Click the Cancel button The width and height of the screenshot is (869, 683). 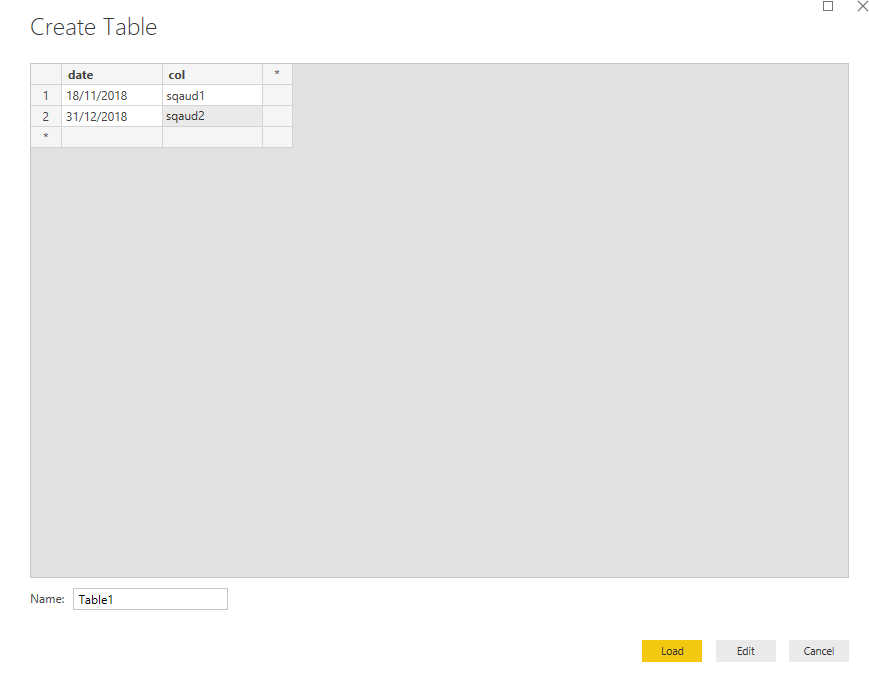(819, 651)
